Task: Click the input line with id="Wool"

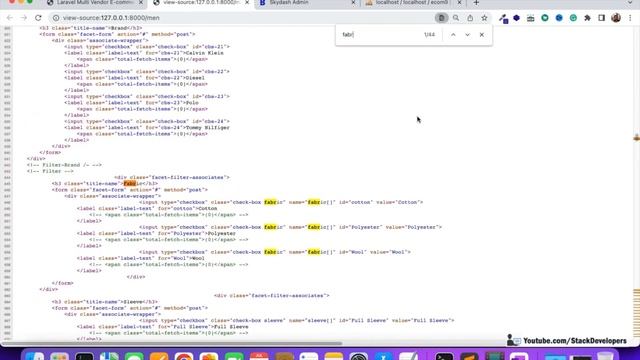Action: [x=275, y=252]
